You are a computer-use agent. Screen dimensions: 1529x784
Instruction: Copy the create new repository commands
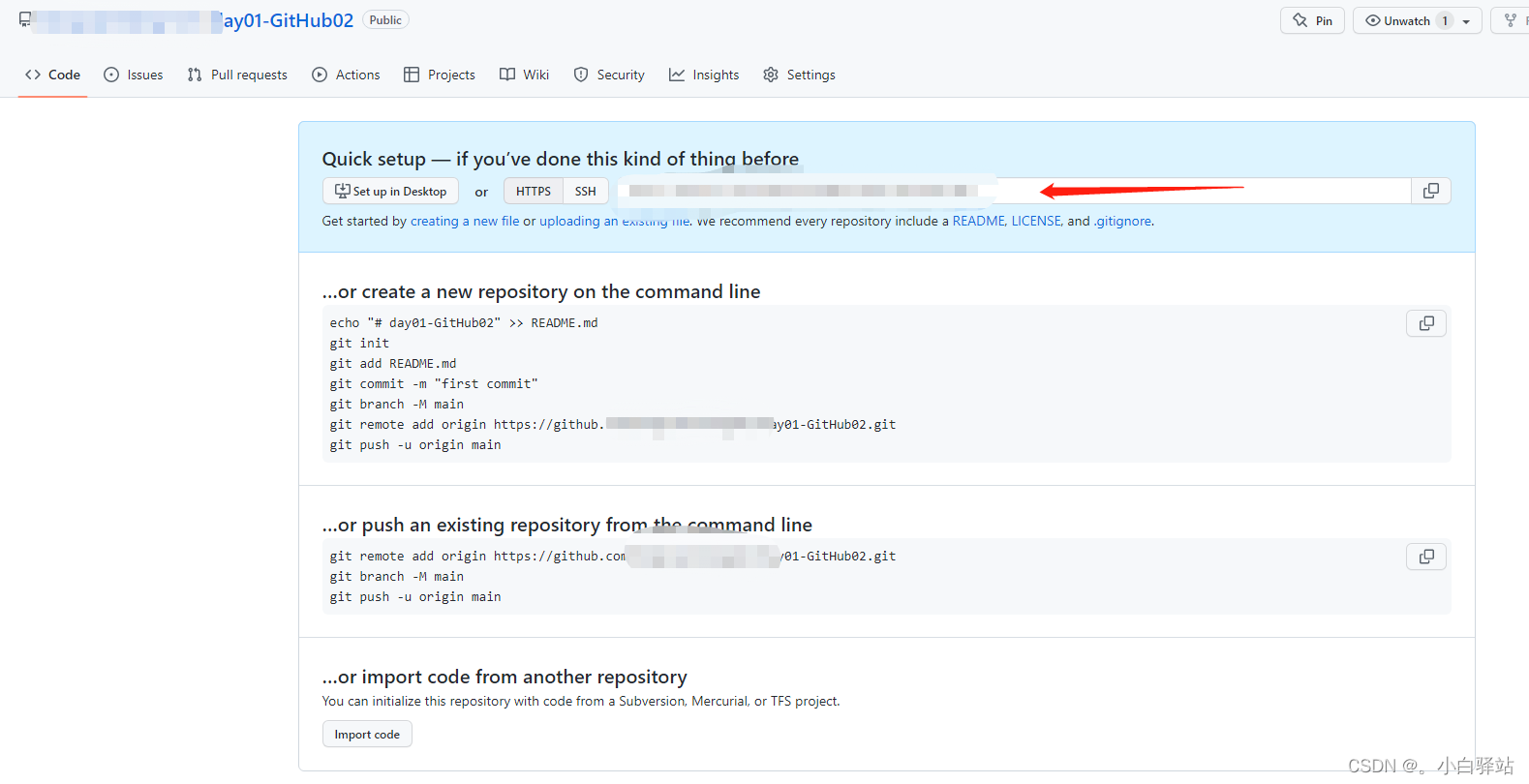point(1426,323)
